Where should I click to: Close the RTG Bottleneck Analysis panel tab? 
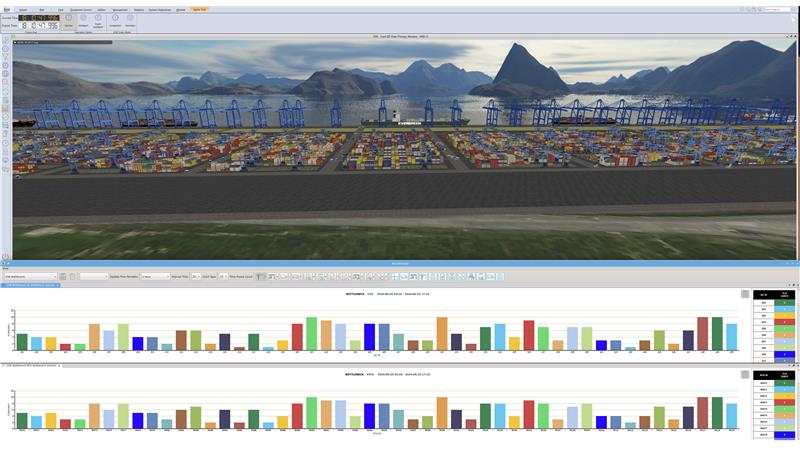coord(59,365)
